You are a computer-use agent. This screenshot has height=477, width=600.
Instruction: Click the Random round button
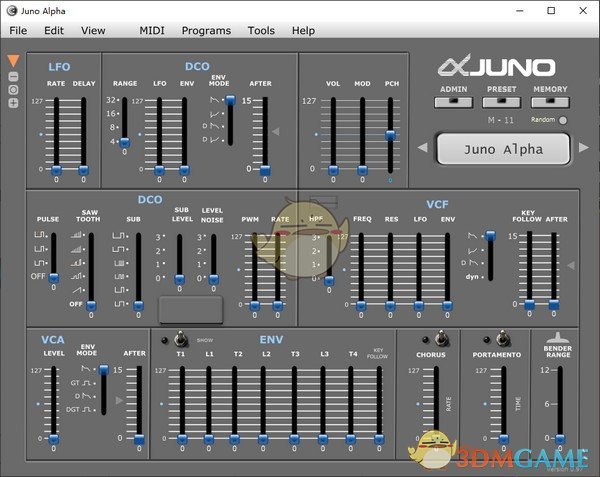pyautogui.click(x=563, y=120)
